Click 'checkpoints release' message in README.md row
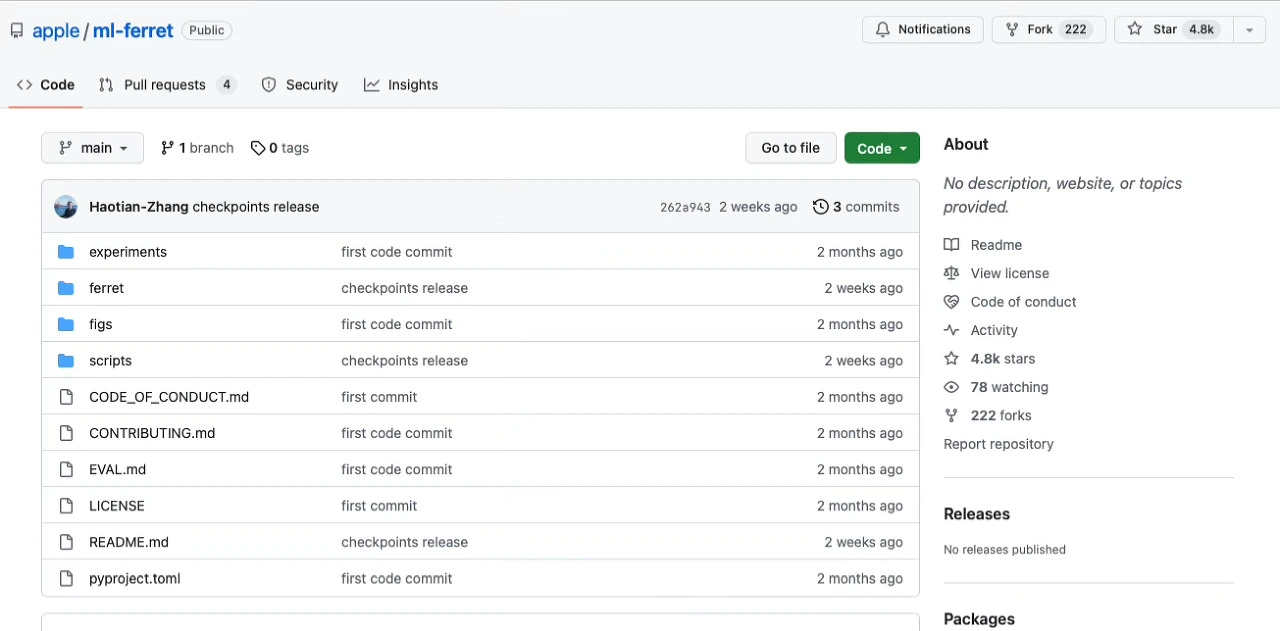This screenshot has width=1280, height=631. tap(404, 542)
